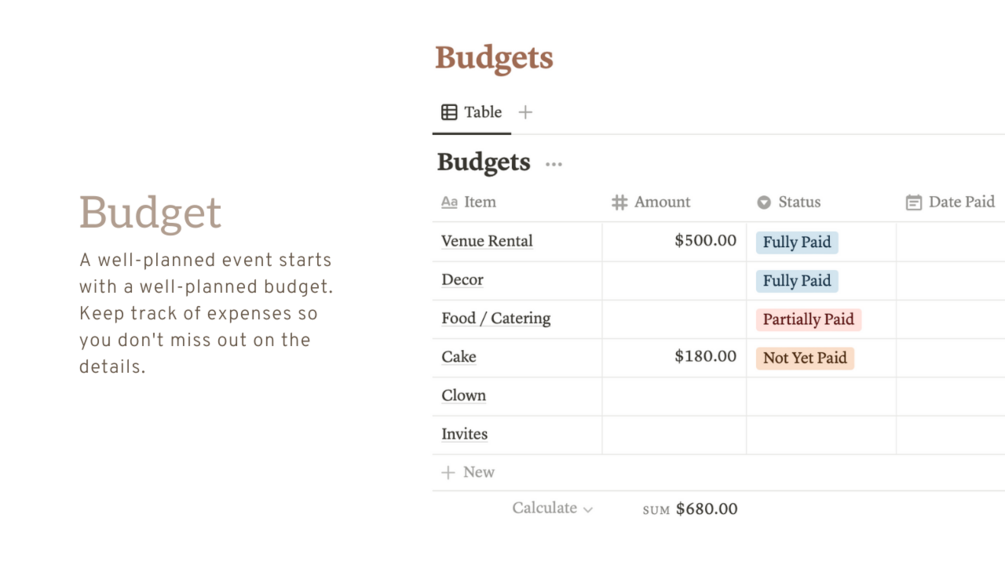This screenshot has width=1005, height=565.
Task: Click the empty Amount cell for Clown
Action: [x=674, y=396]
